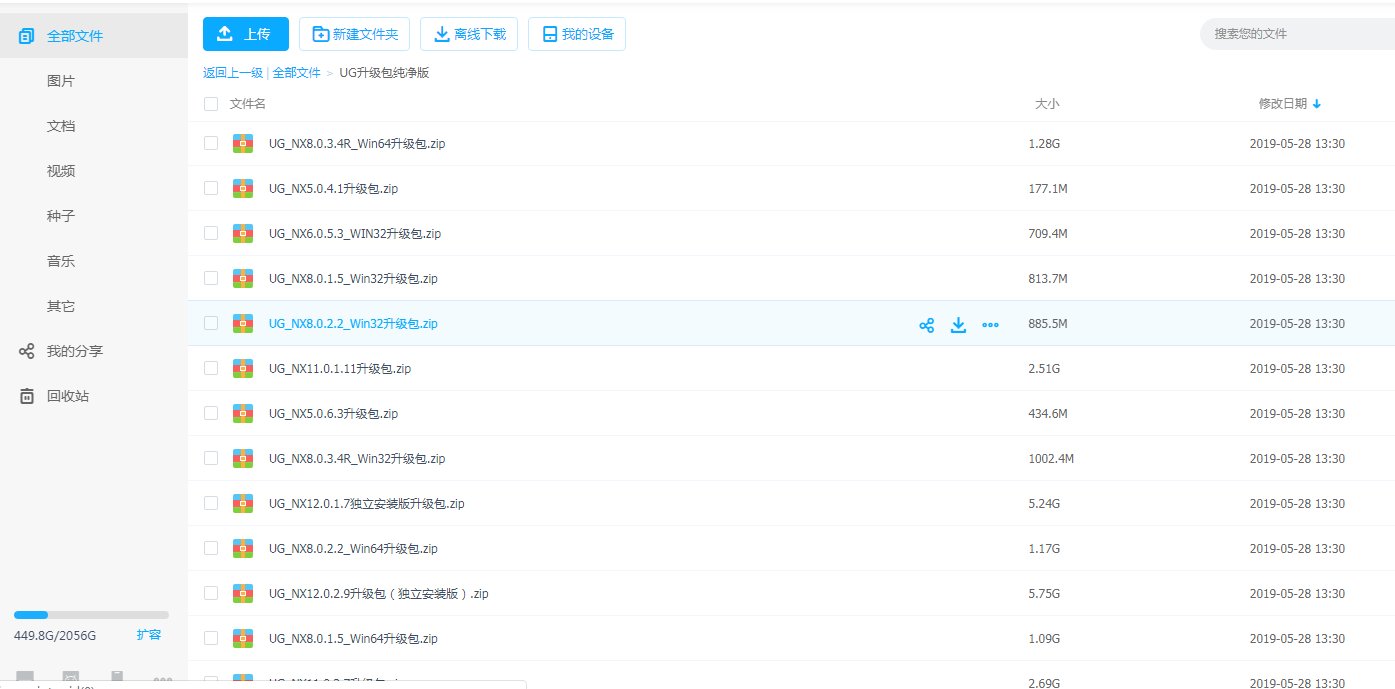Check the box for UG_NX8.0.2.2_Win32升级包.zip
This screenshot has width=1395, height=689.
[210, 323]
